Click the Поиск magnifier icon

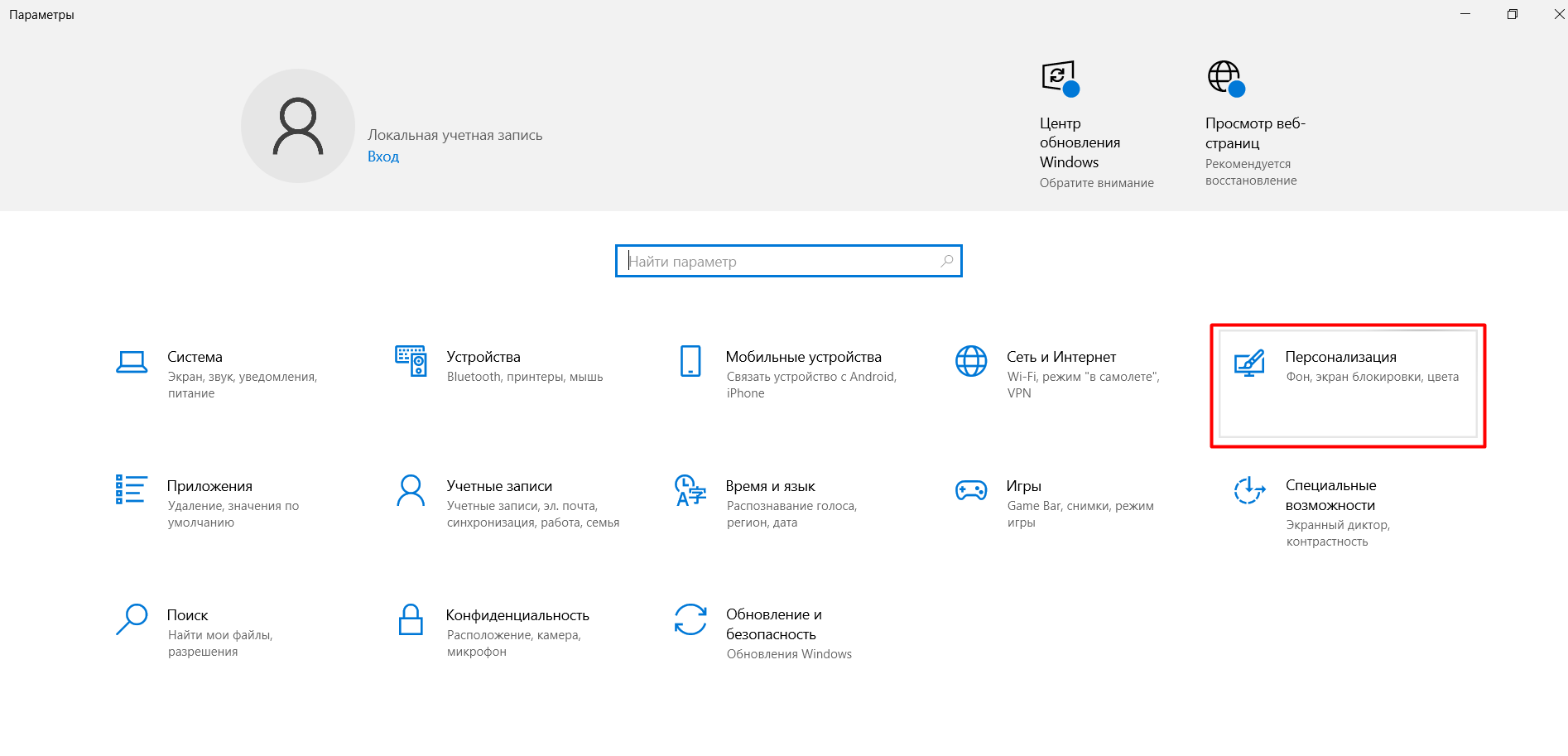pos(132,619)
